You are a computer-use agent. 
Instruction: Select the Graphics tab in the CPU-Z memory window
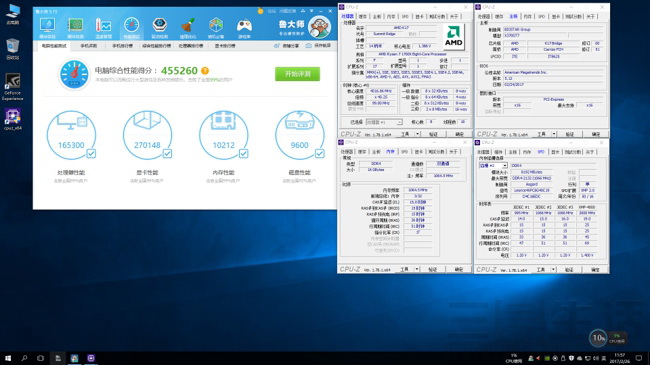tap(419, 152)
